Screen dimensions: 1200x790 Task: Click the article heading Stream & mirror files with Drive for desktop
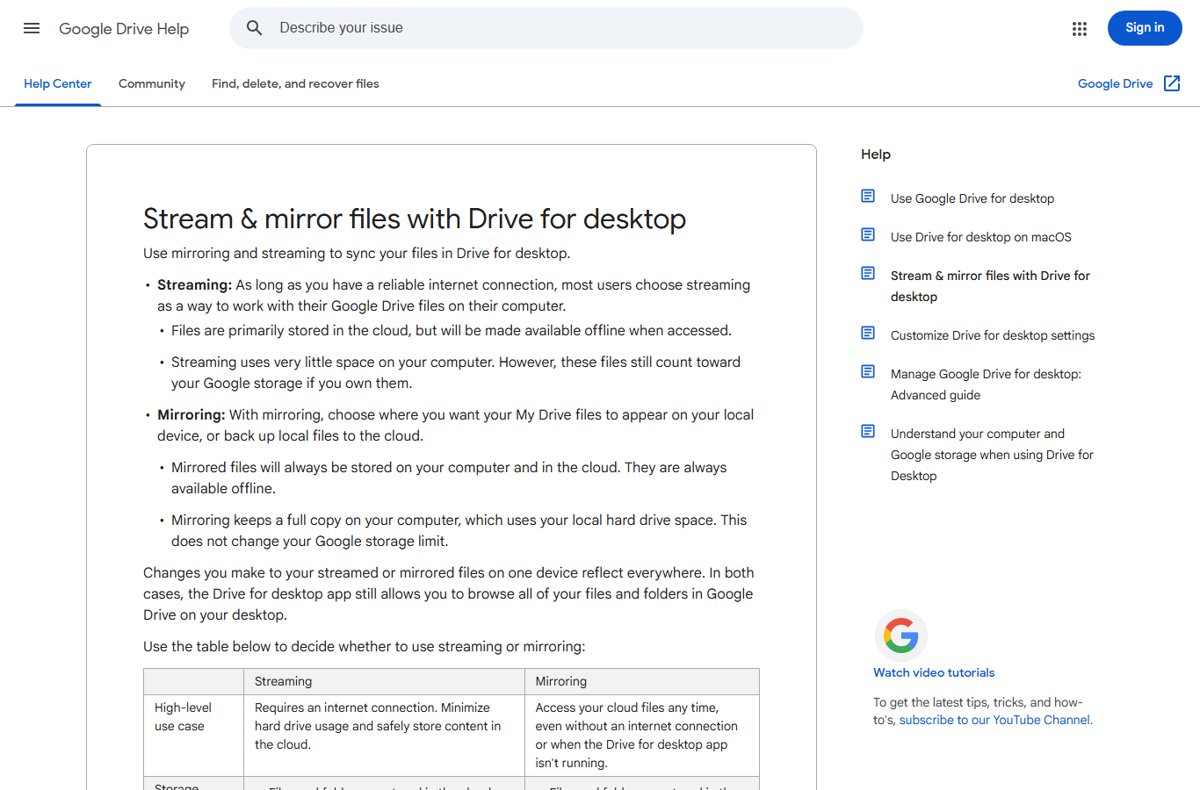pos(415,219)
